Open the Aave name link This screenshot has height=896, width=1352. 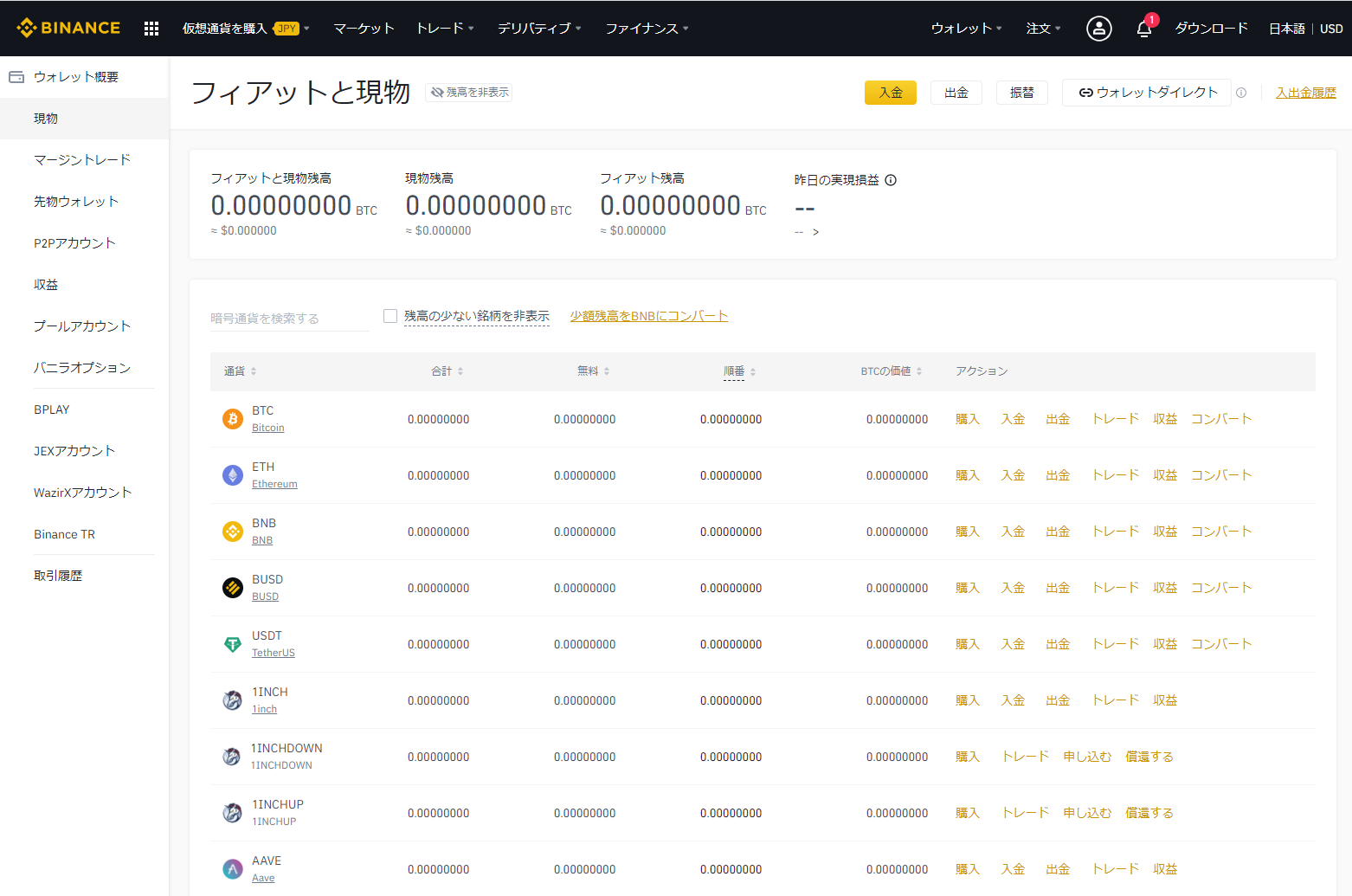263,878
